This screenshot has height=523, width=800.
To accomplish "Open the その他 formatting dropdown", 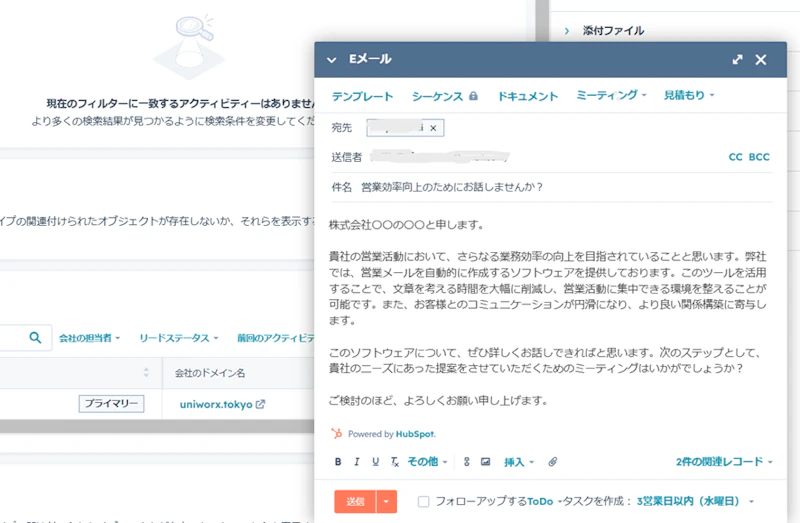I will click(x=427, y=462).
